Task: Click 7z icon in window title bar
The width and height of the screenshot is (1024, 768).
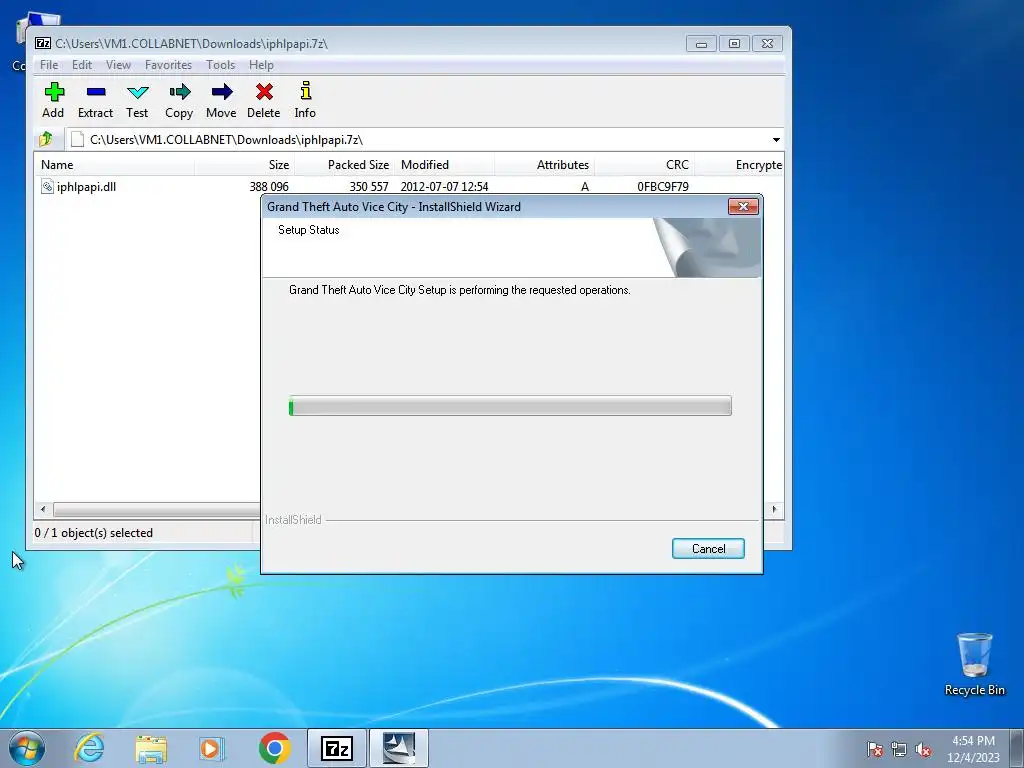Action: pyautogui.click(x=43, y=44)
